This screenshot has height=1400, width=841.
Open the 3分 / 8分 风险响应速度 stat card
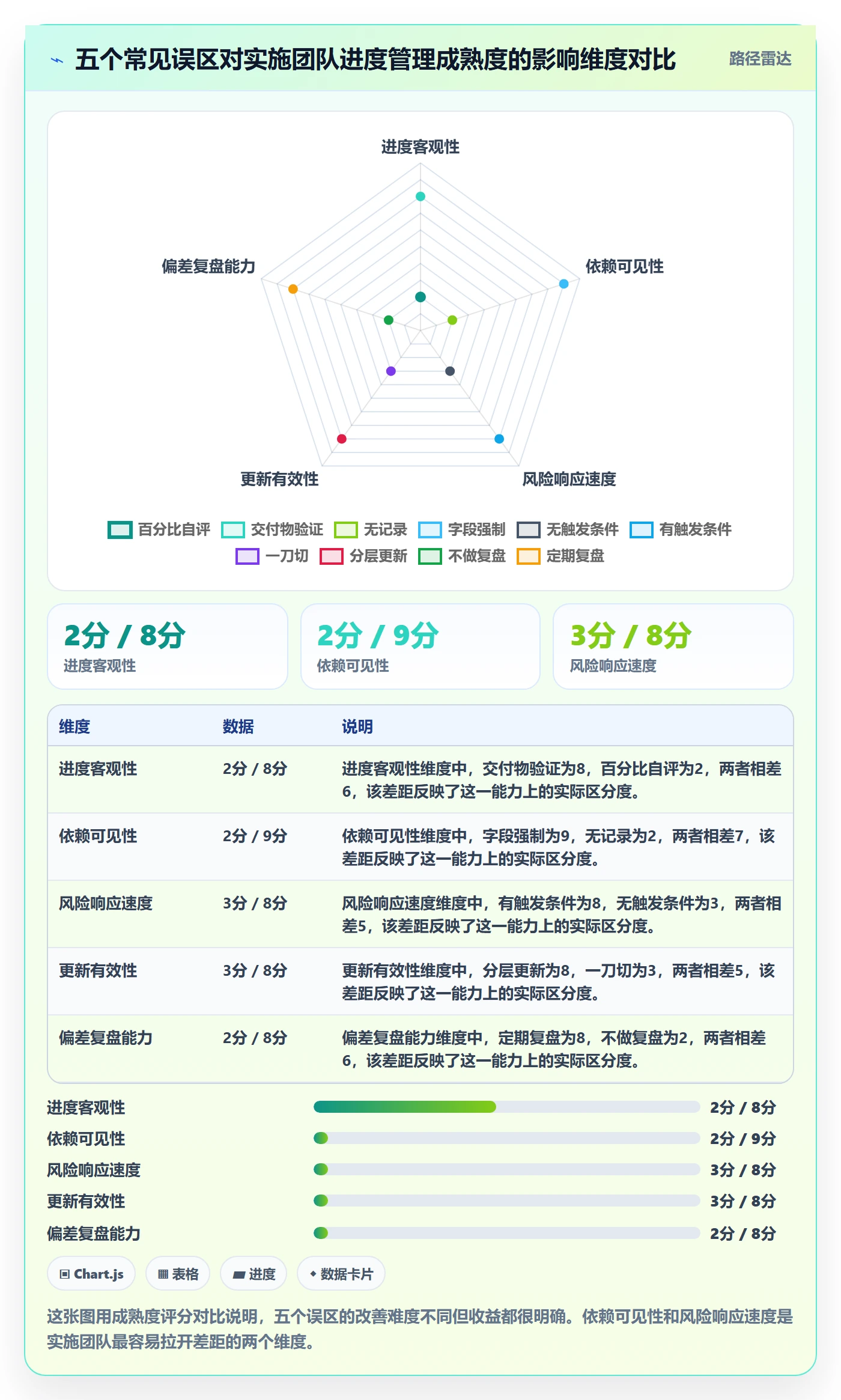click(673, 647)
